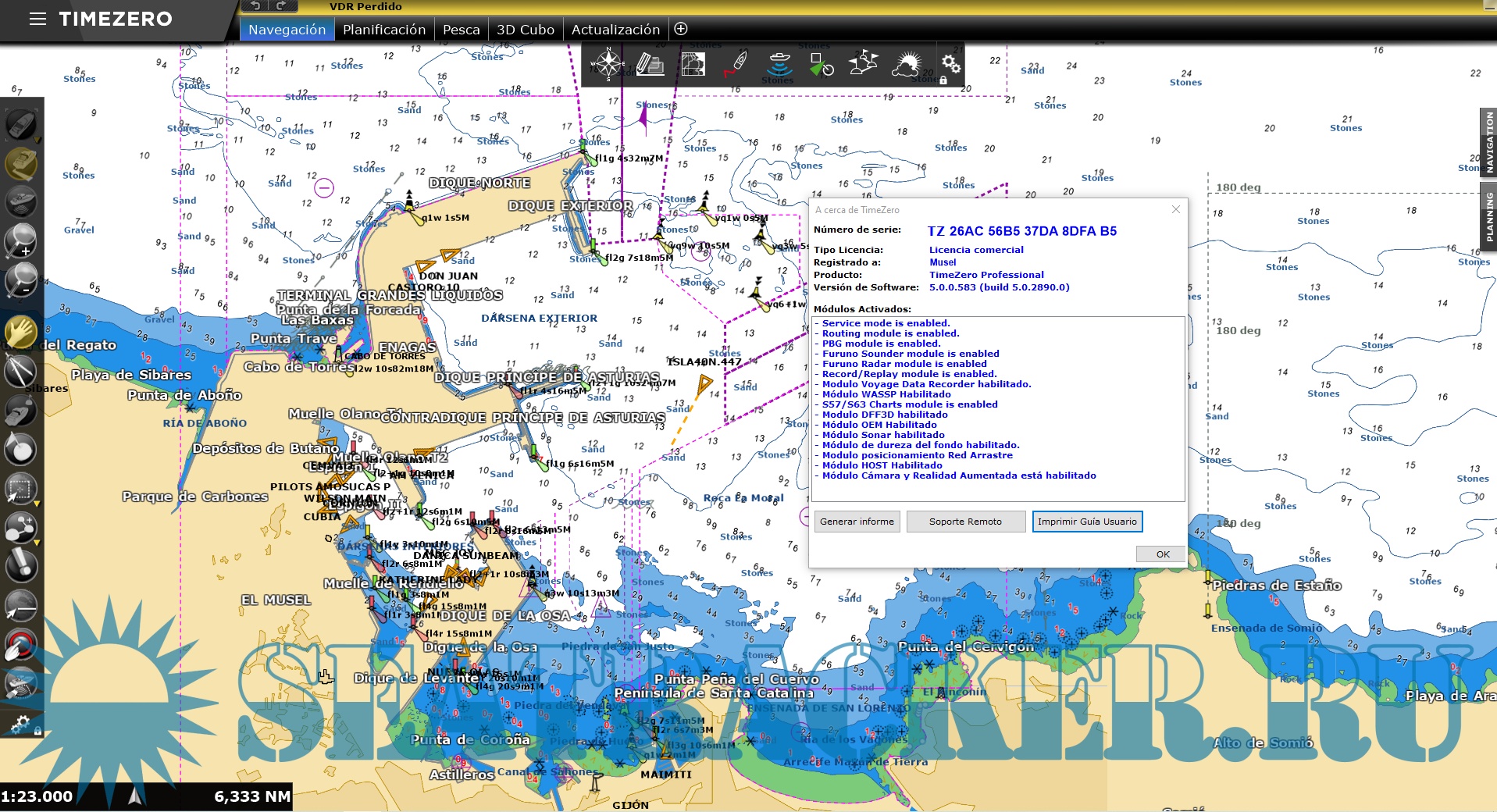
Task: Click the zoom in magnifier tool
Action: [x=20, y=240]
